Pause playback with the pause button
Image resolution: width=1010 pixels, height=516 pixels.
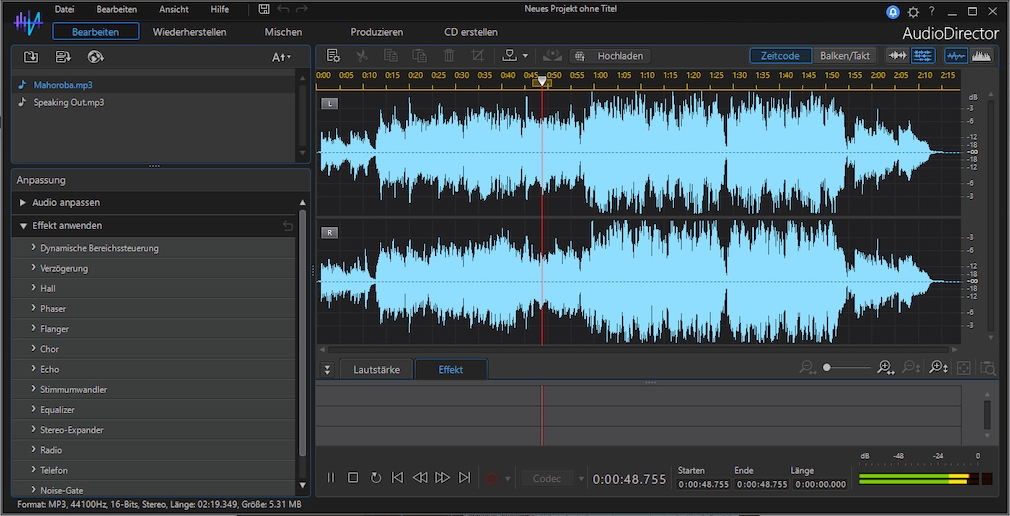click(331, 478)
